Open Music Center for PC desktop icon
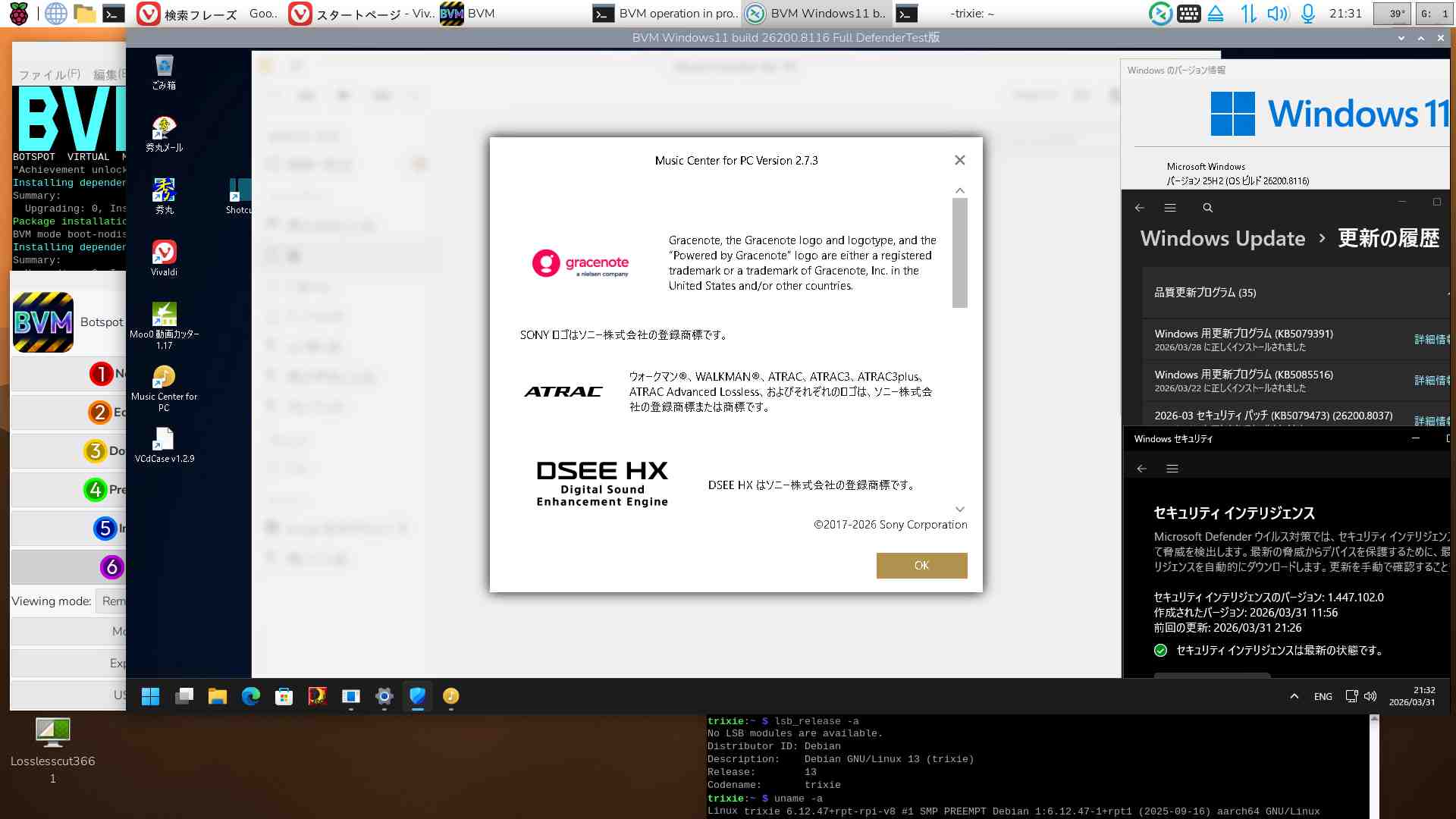 pos(164,378)
